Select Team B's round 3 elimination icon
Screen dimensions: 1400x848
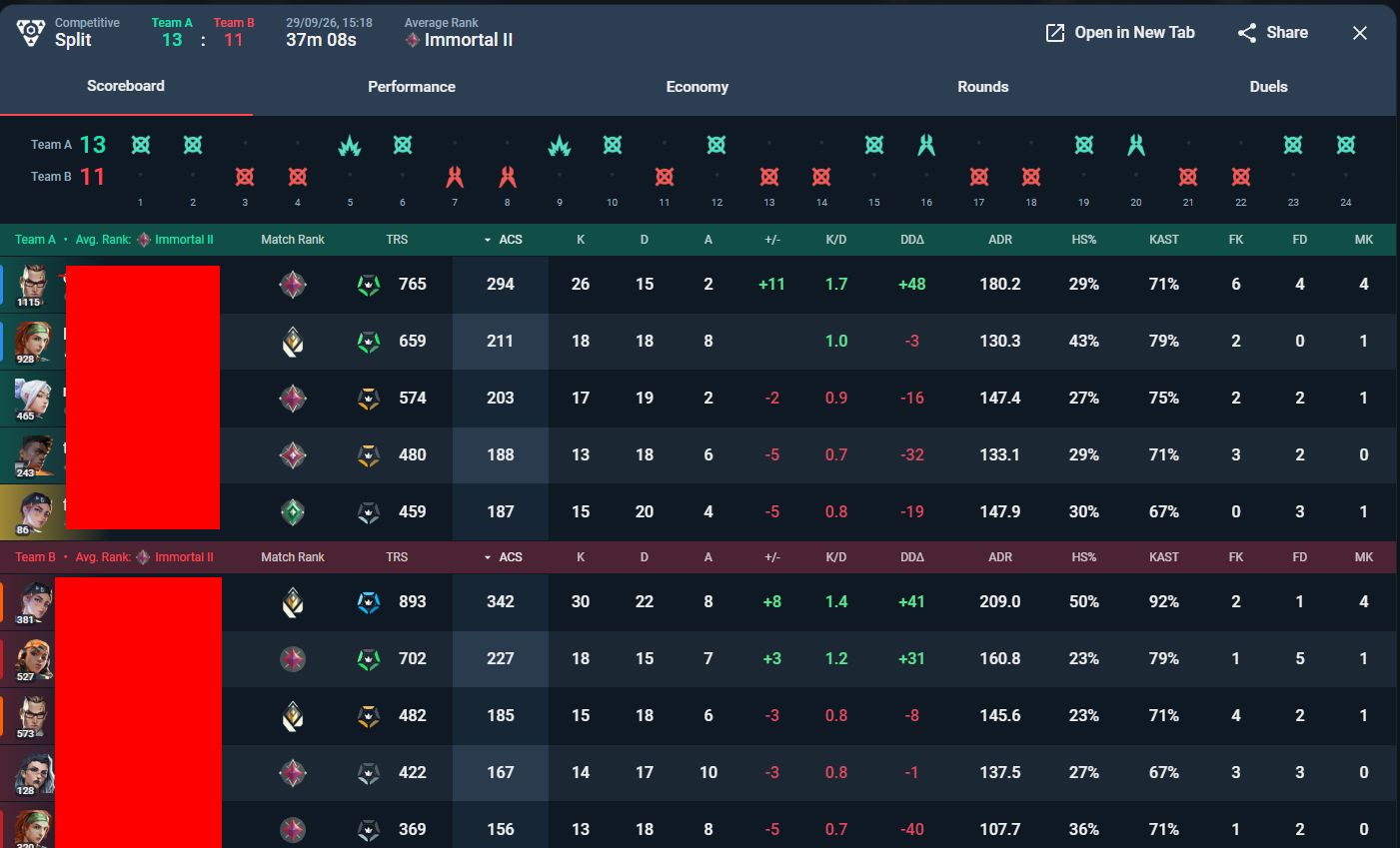tap(245, 177)
